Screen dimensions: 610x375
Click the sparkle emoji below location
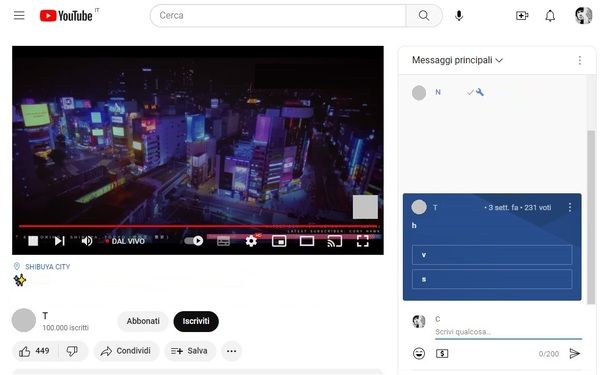(19, 280)
